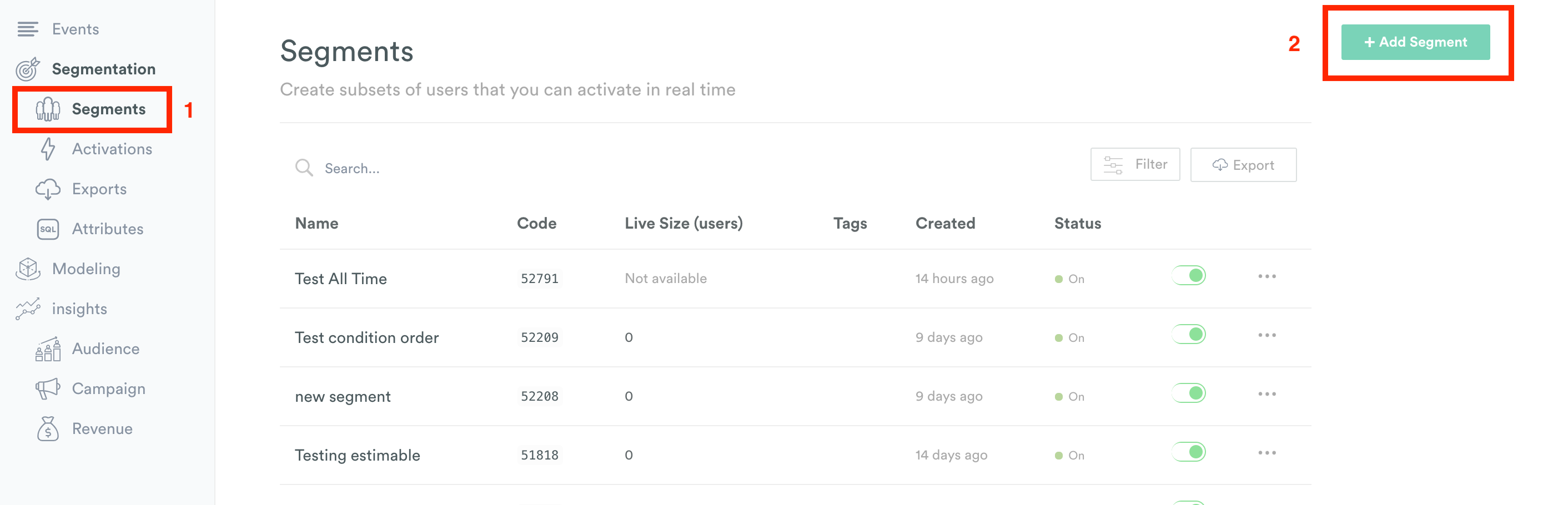Click the Revenue money bag icon
Viewport: 1568px width, 505px height.
coord(48,429)
